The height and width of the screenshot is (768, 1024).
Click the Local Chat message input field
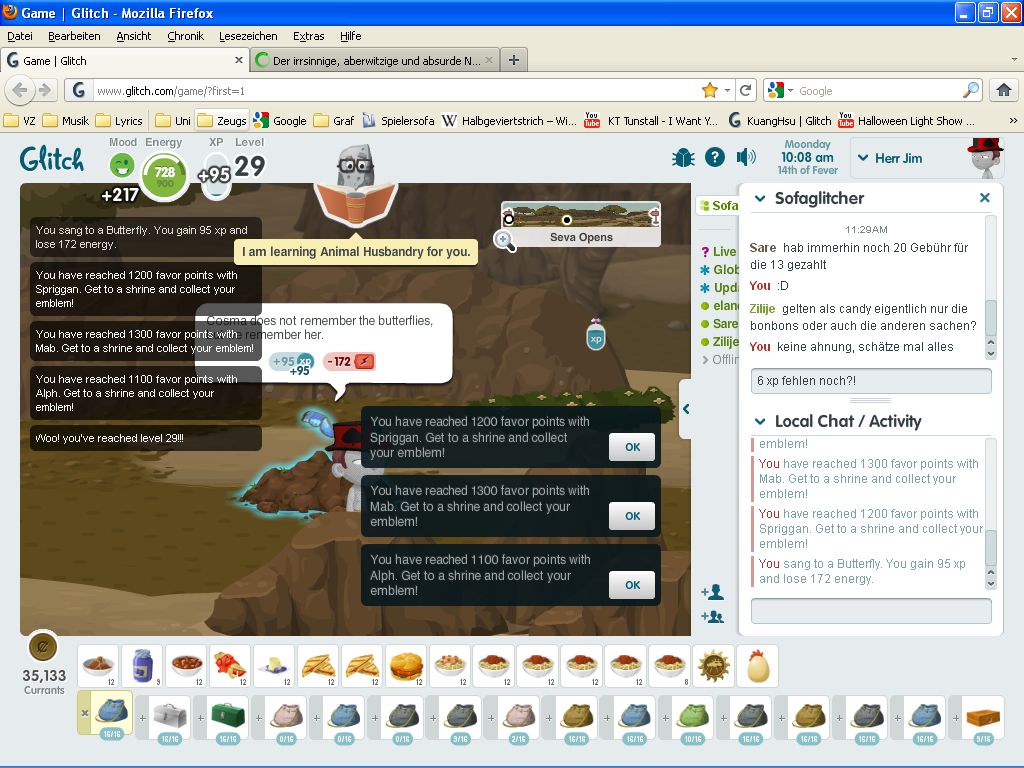click(871, 611)
